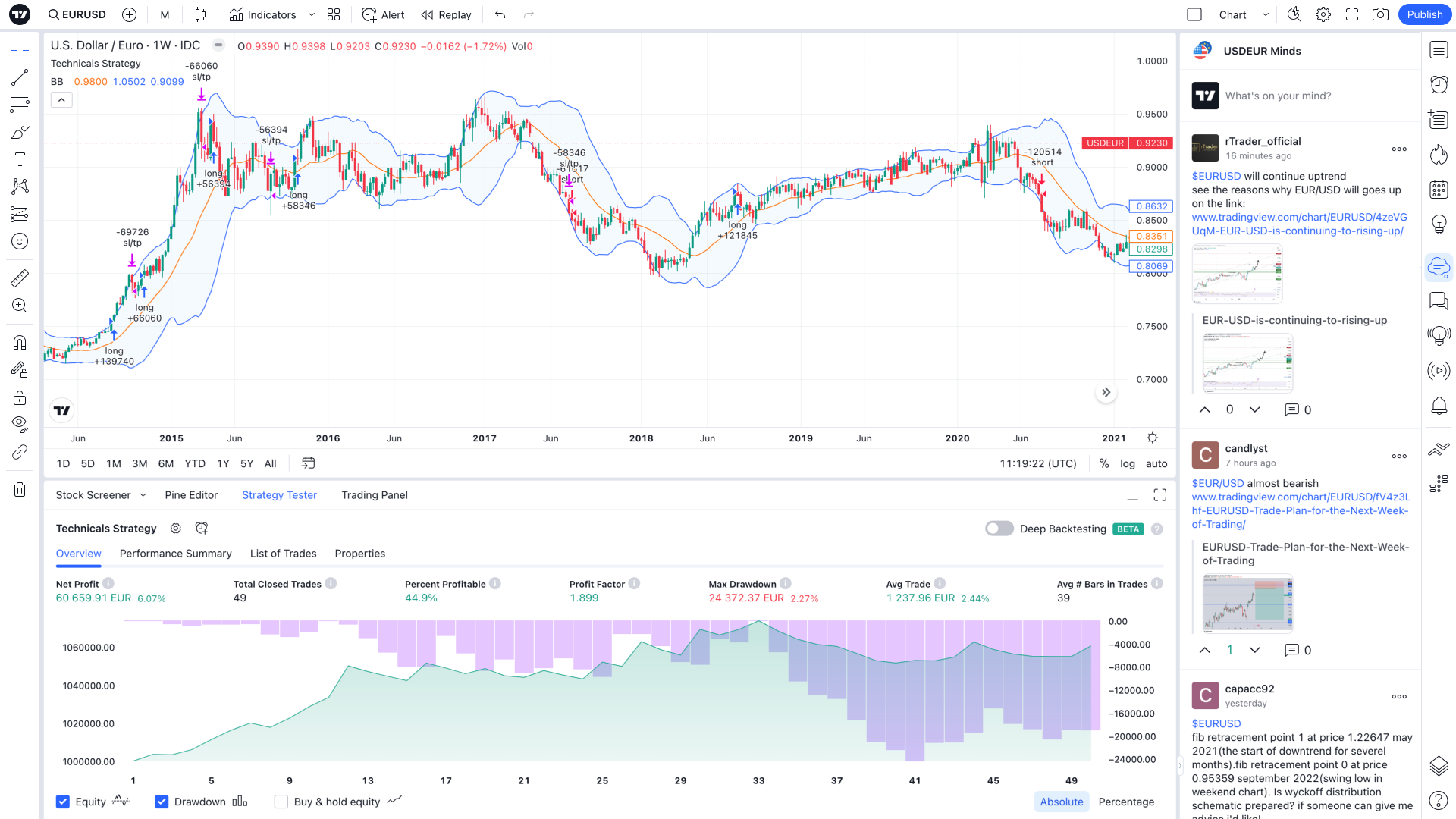
Task: Open the Fibonacci retracement tools
Action: (x=20, y=105)
